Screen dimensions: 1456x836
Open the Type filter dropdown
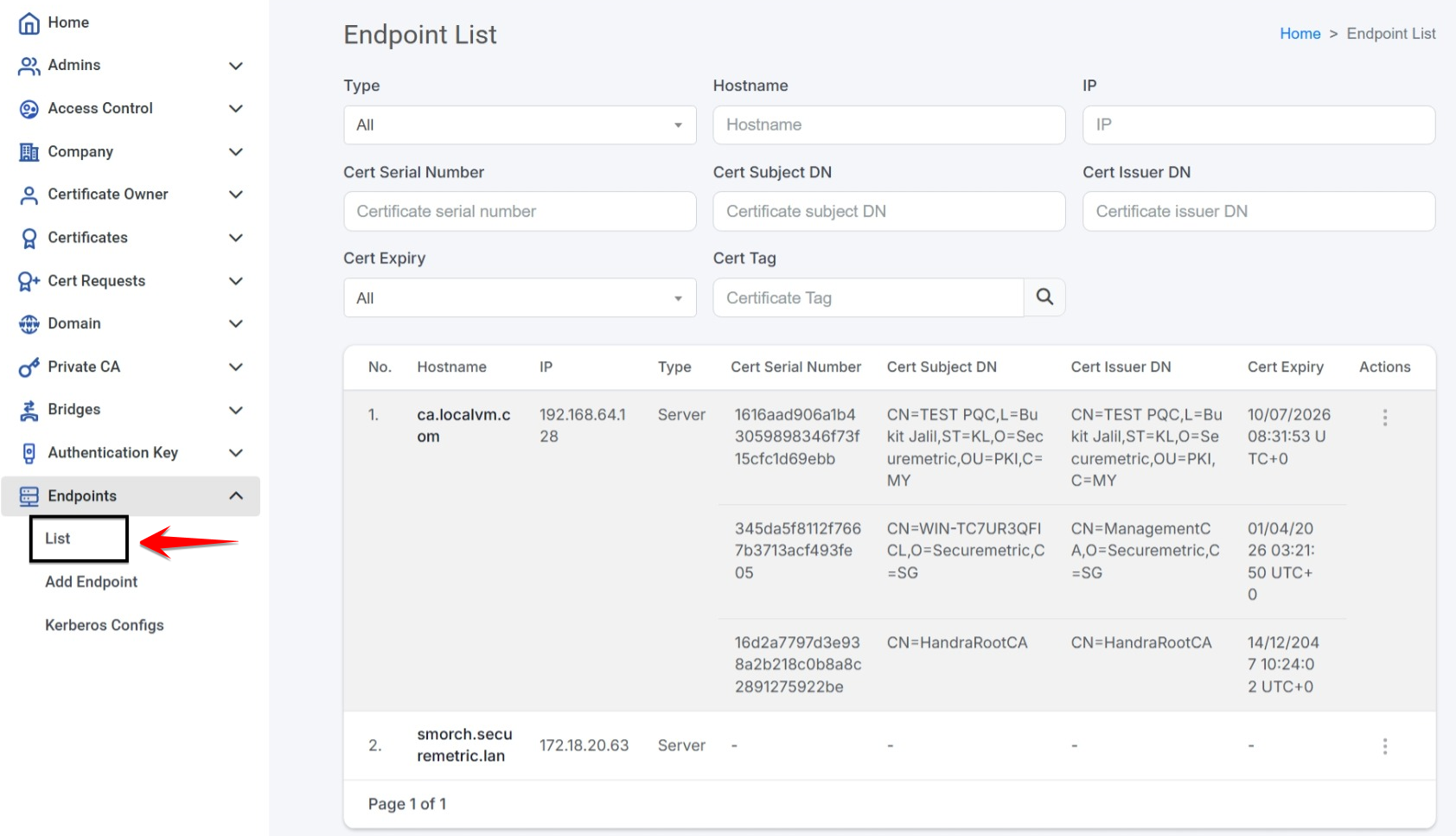coord(519,124)
